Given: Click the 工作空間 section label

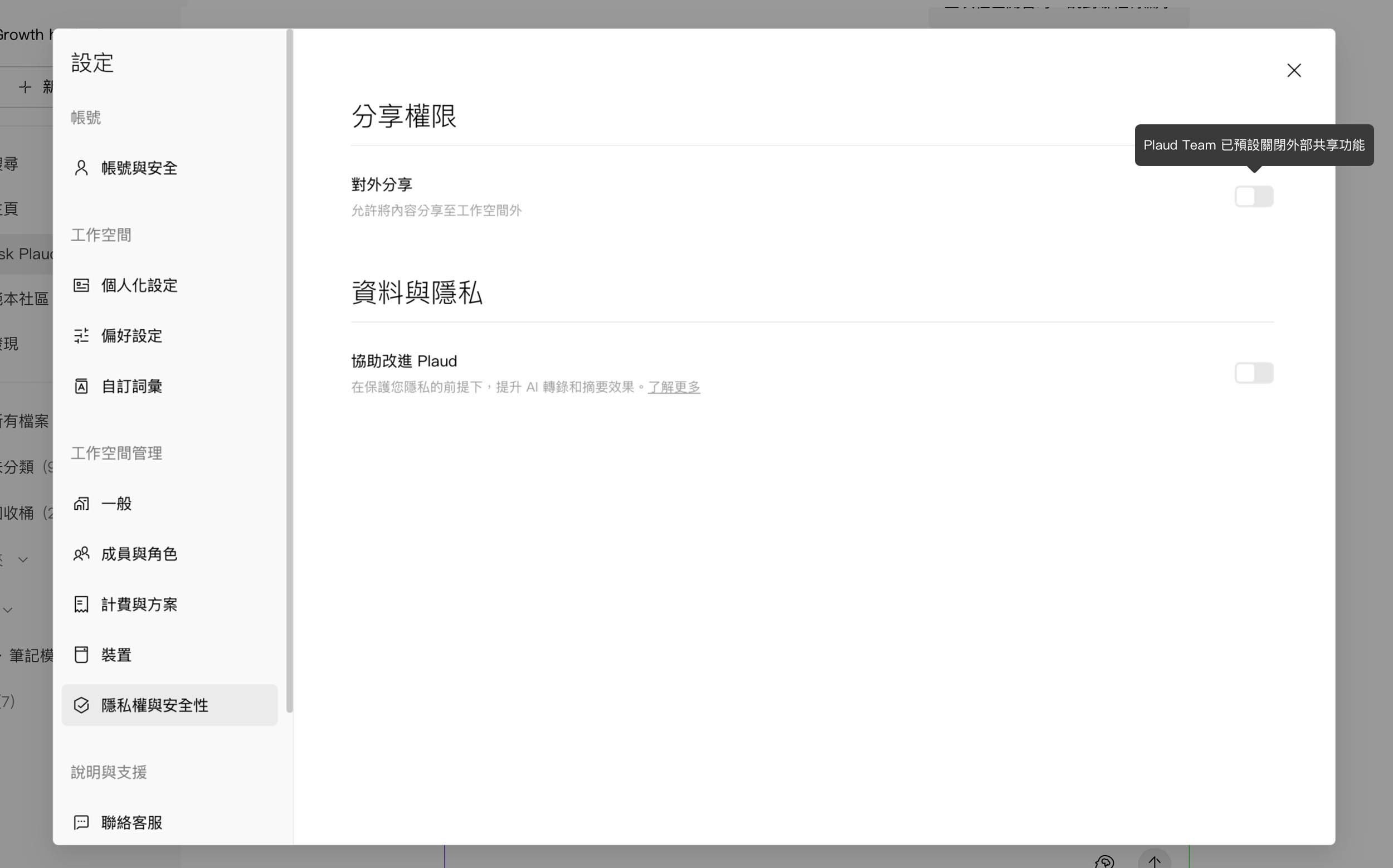Looking at the screenshot, I should 101,235.
